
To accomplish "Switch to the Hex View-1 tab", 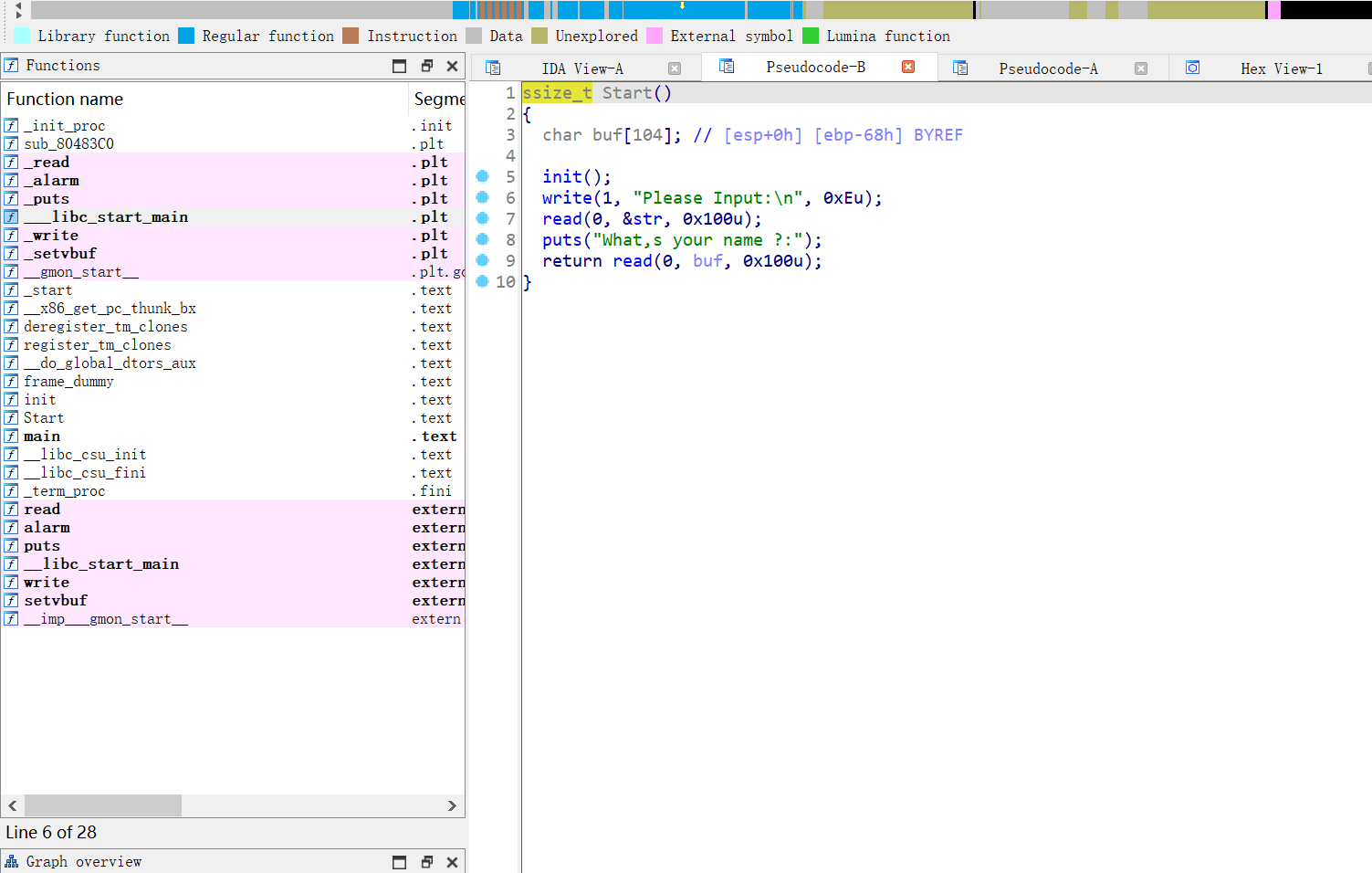I will (1281, 68).
